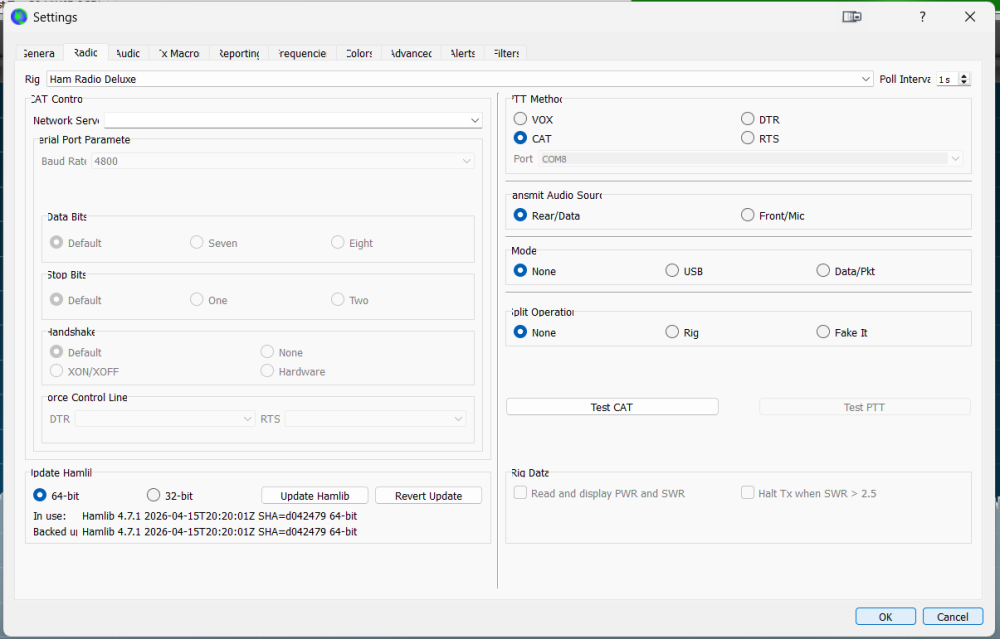Select Seven data bits
1000x639 pixels.
pos(214,243)
